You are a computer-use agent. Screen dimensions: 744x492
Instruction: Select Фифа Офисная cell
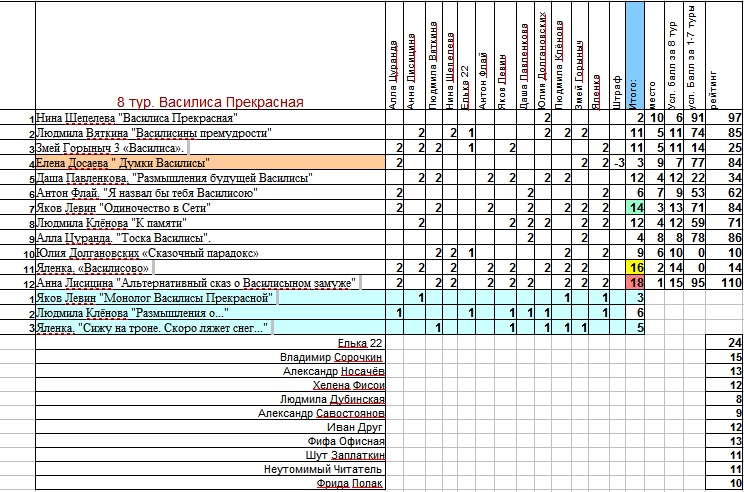pos(210,441)
